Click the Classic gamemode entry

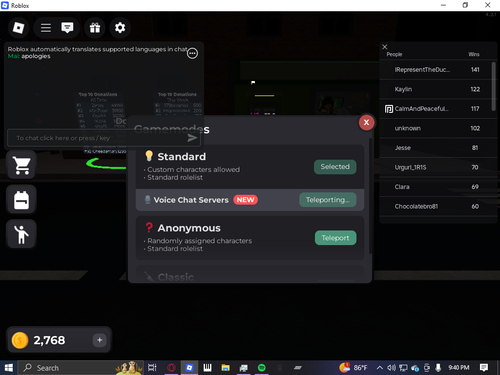(250, 275)
